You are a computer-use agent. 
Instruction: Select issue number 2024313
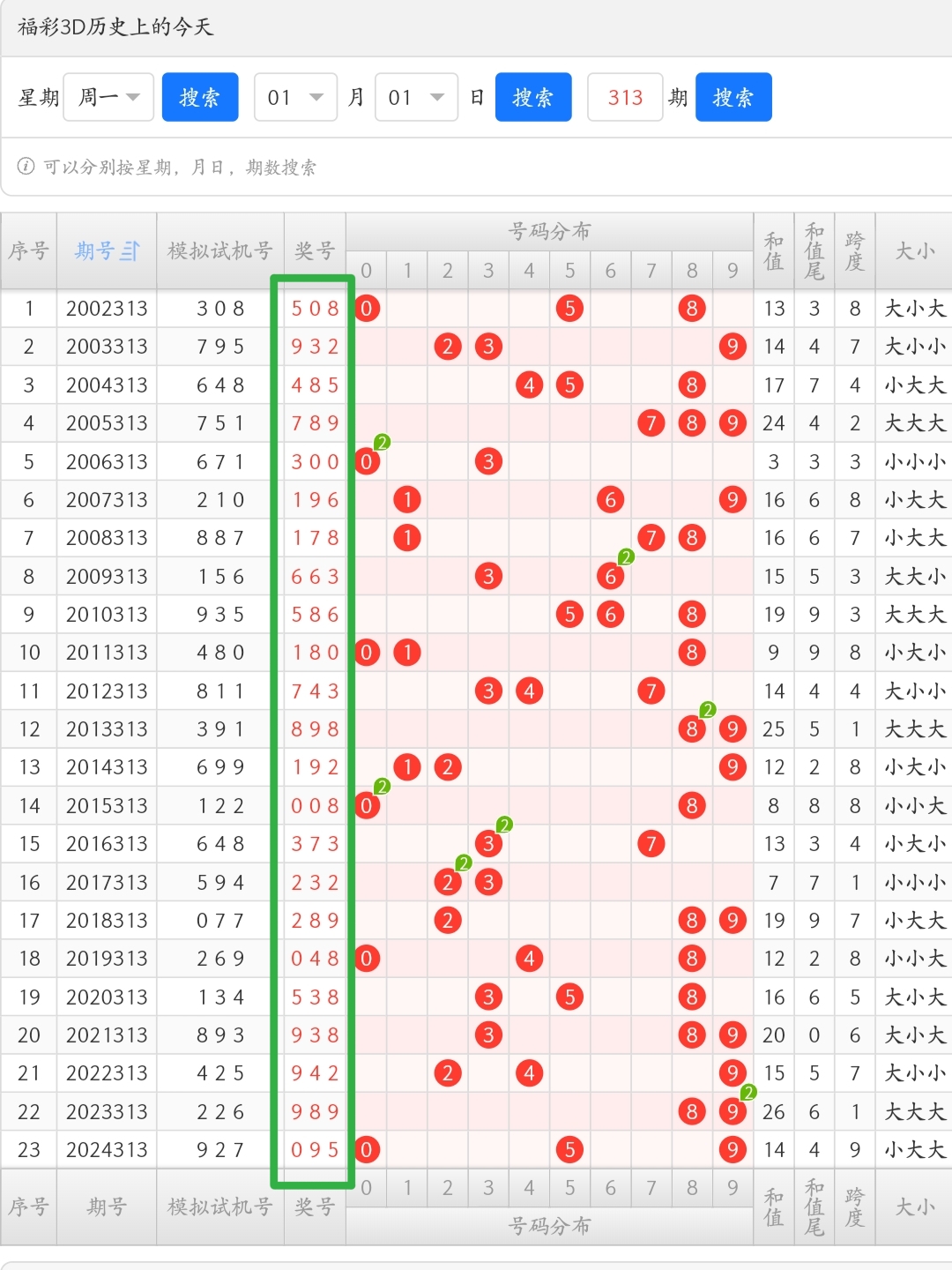[x=107, y=1150]
